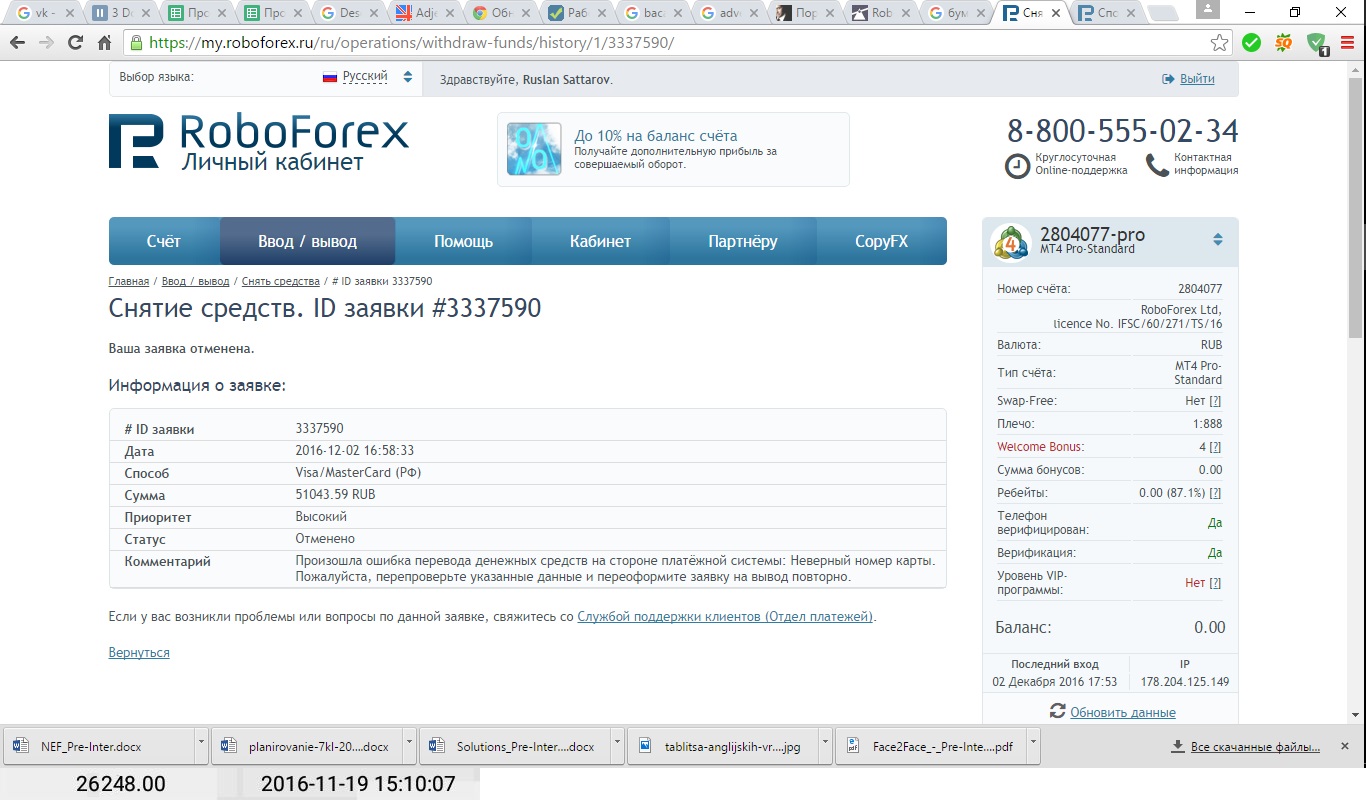Screen dimensions: 1366x800
Task: Click the round-the-clock support clock icon
Action: (x=1017, y=166)
